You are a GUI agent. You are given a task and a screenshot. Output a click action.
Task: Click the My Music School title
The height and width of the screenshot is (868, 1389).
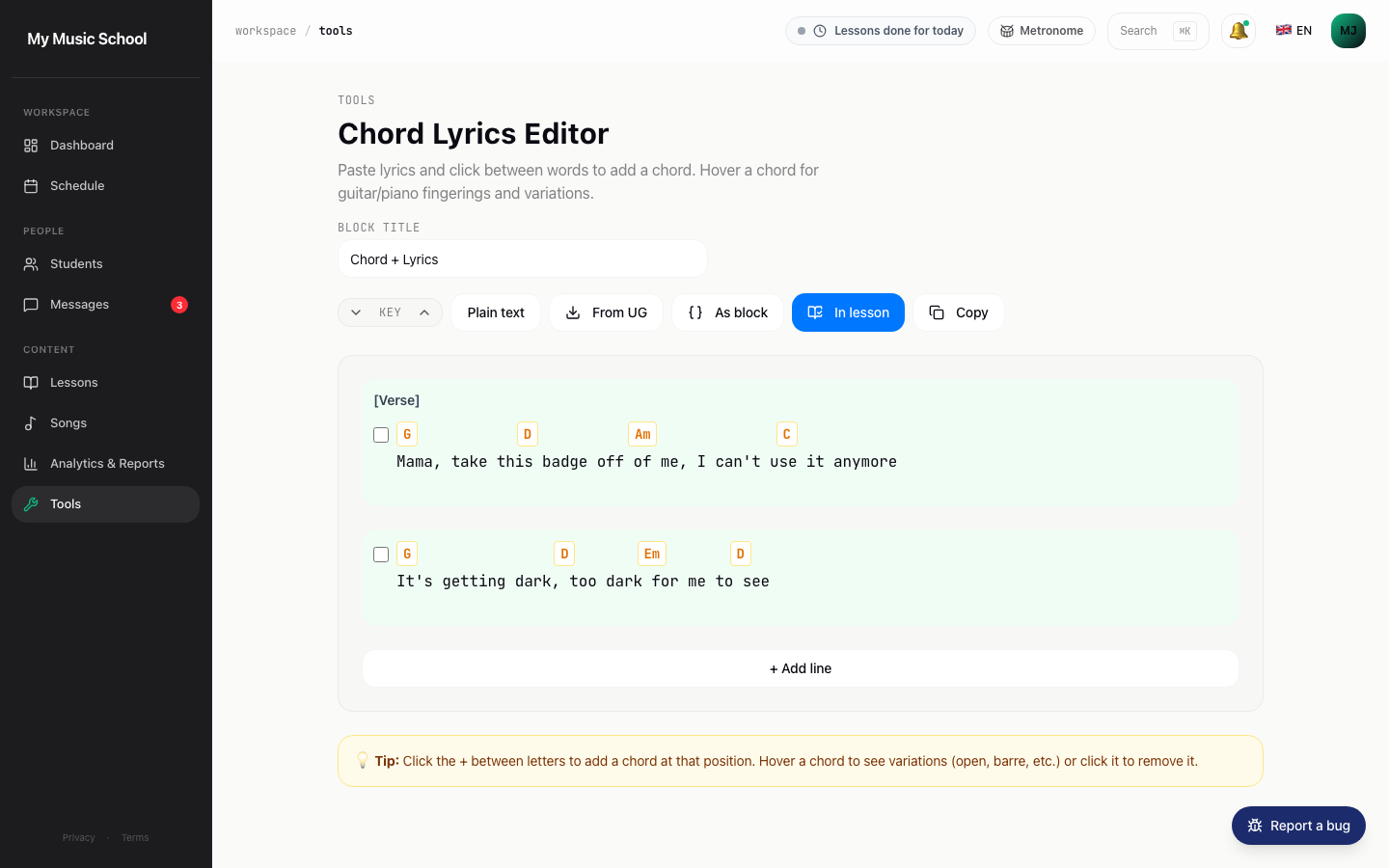[x=87, y=39]
